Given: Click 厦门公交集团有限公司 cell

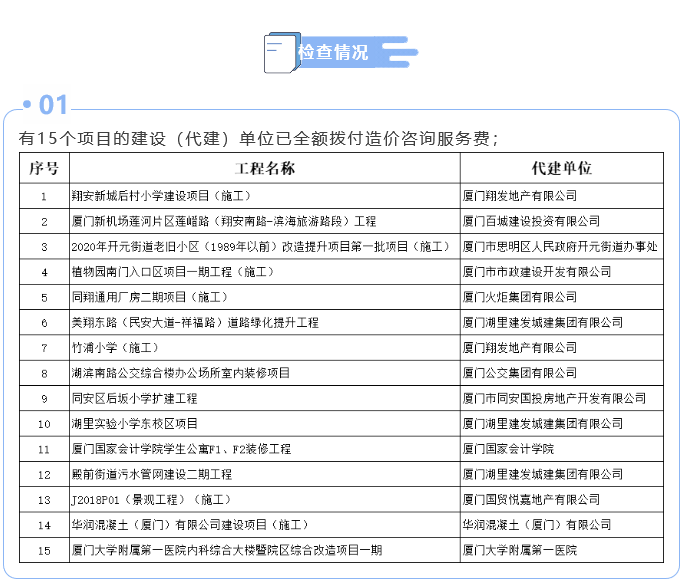Looking at the screenshot, I should (562, 373).
